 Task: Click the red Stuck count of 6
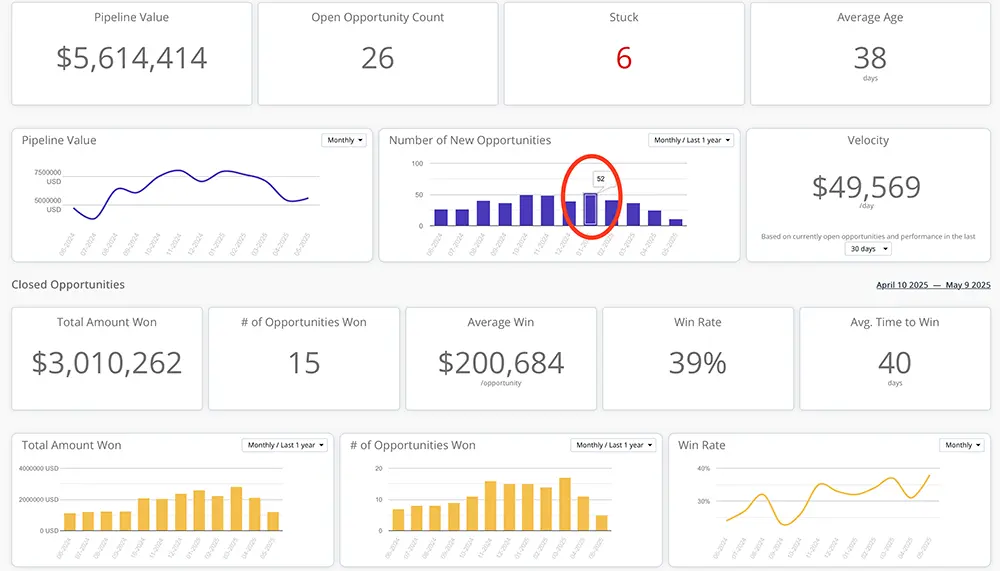[624, 58]
